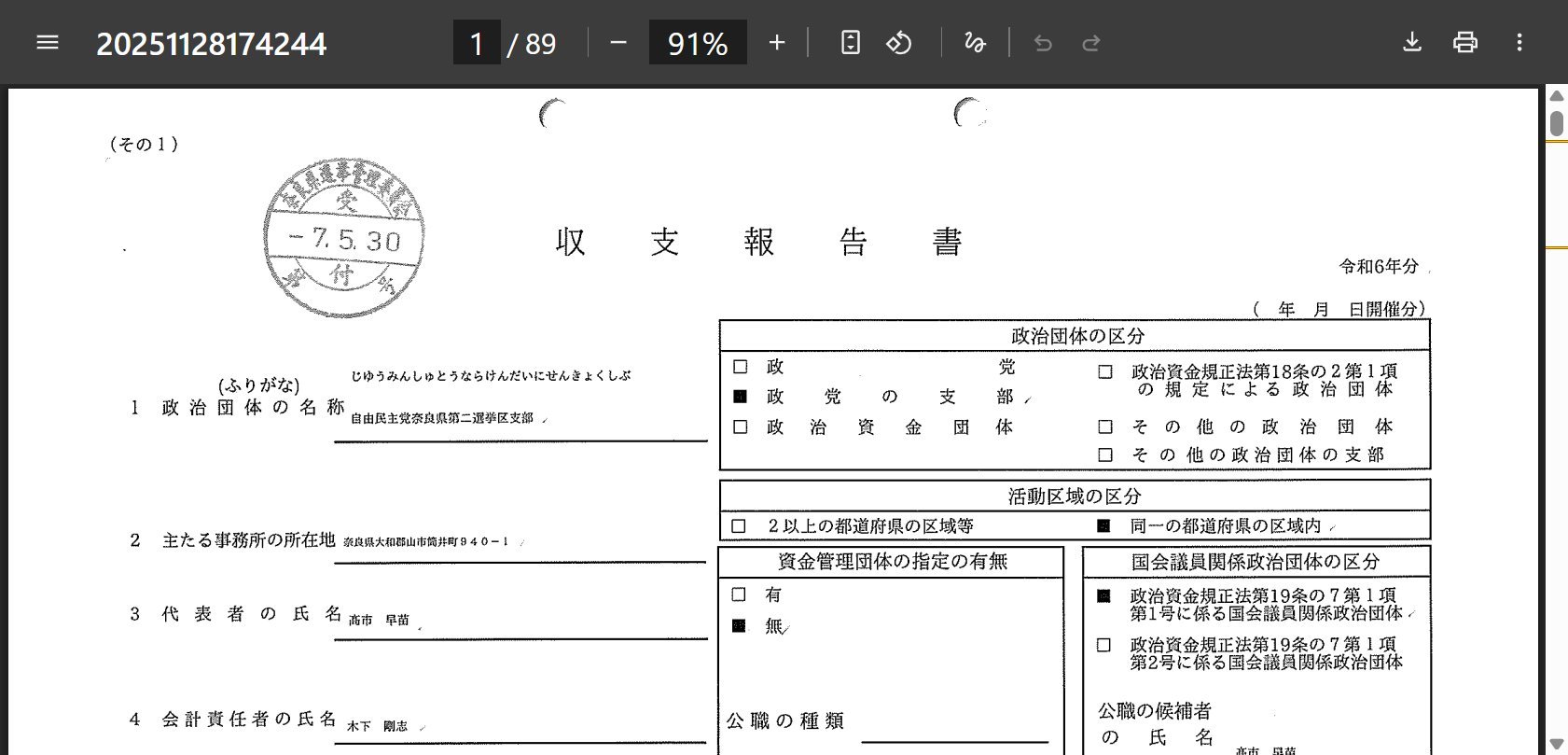Click the 91% zoom level field
This screenshot has height=755, width=1568.
pos(697,43)
